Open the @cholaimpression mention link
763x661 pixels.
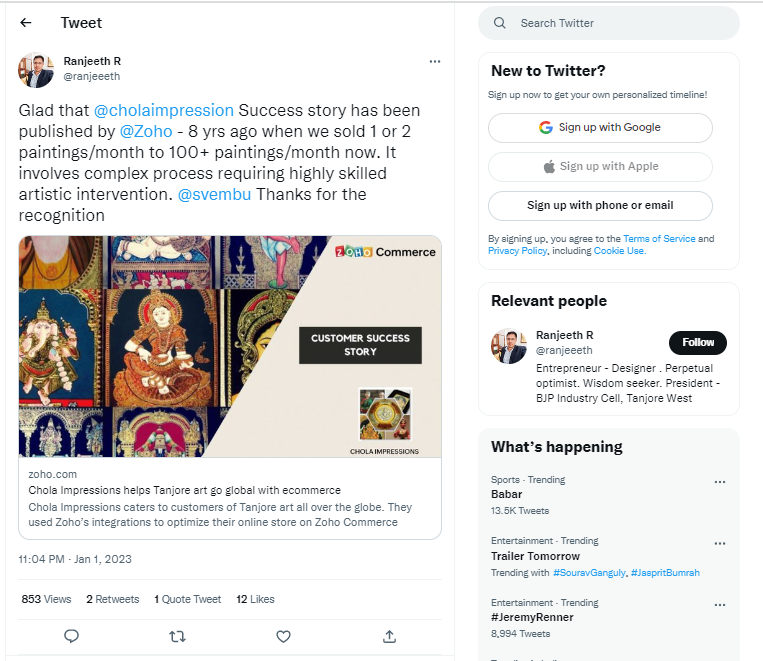(164, 110)
